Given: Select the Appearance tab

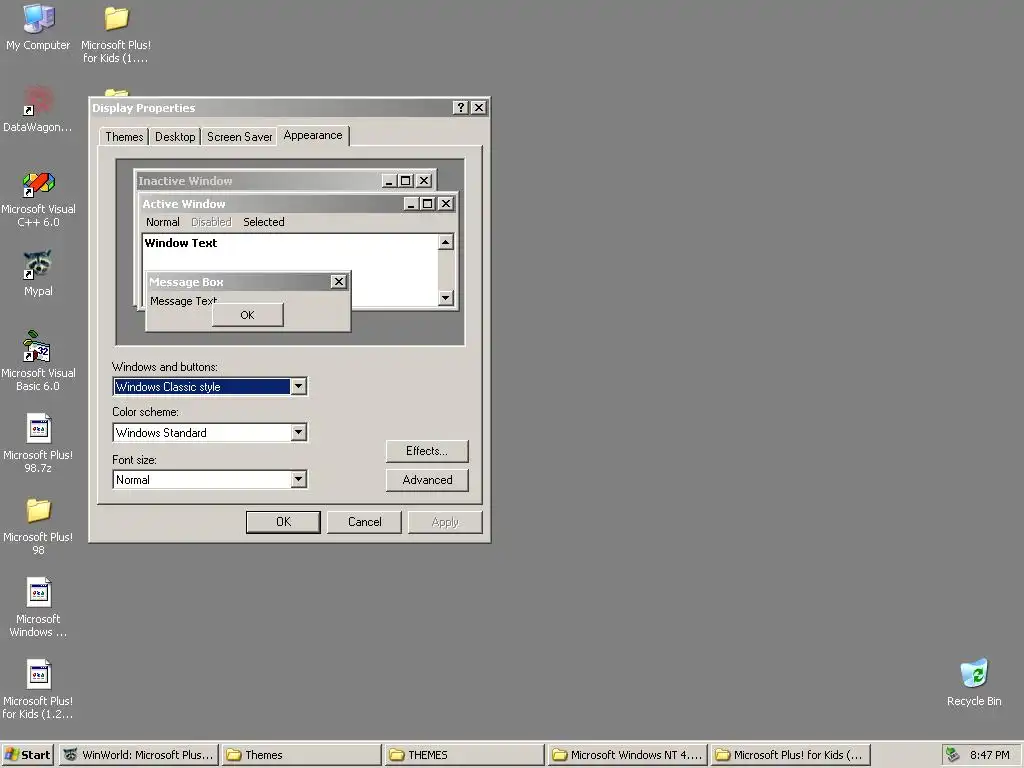Looking at the screenshot, I should tap(313, 135).
